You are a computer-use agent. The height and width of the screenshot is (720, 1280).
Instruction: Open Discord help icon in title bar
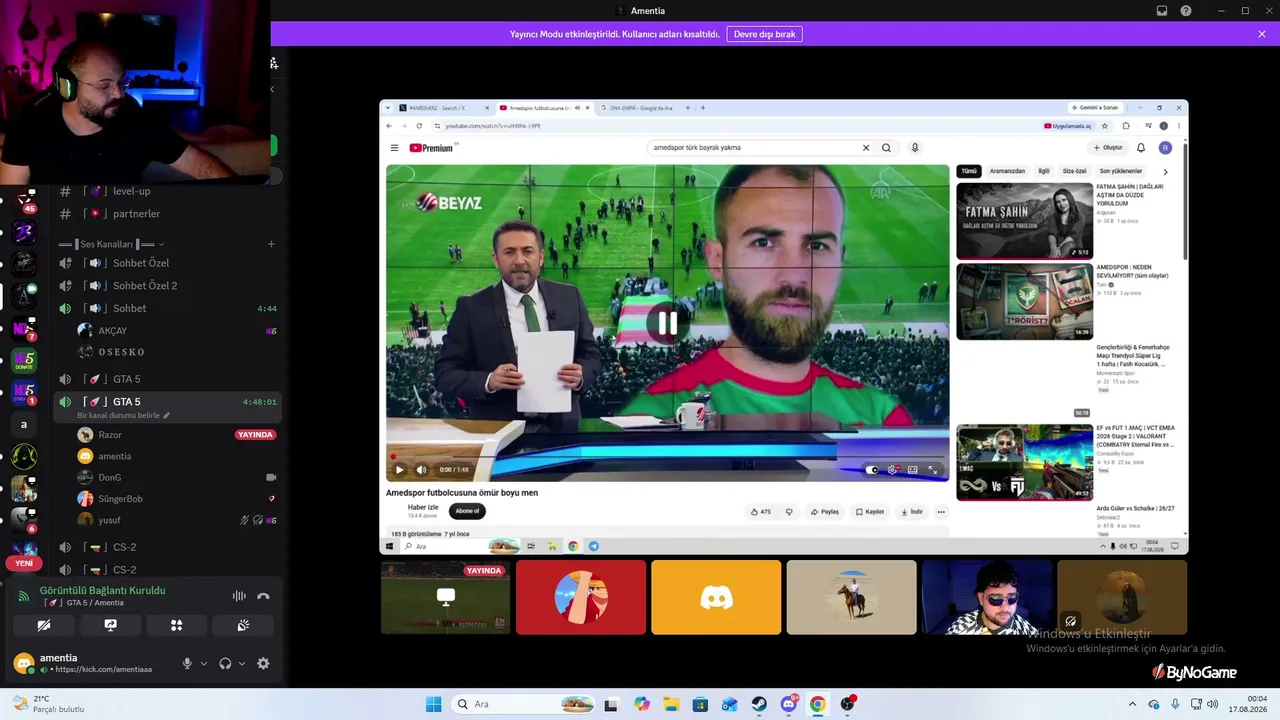[1186, 11]
